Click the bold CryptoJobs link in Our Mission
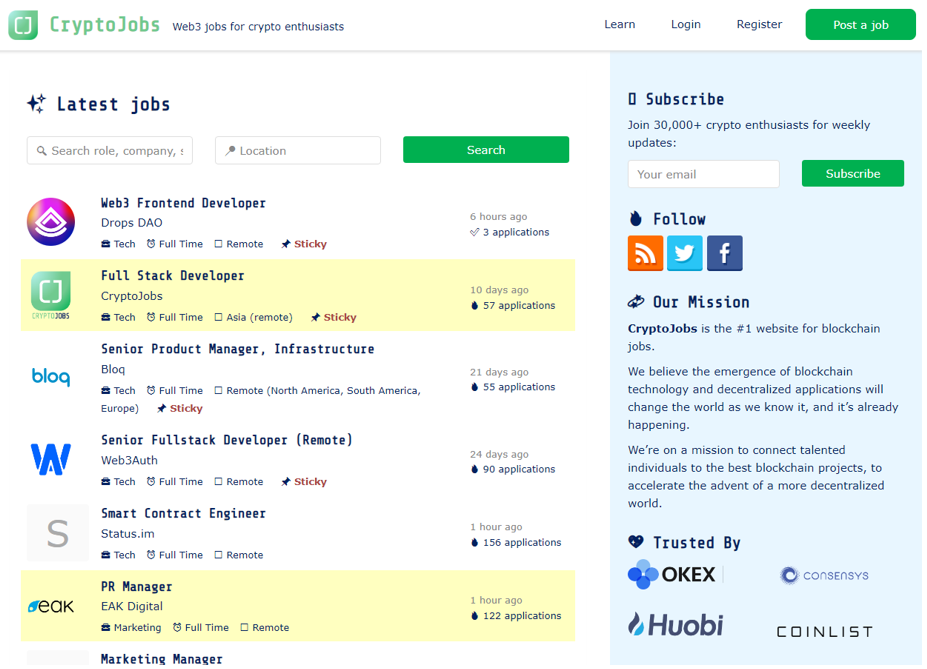The width and height of the screenshot is (927, 669). click(662, 329)
